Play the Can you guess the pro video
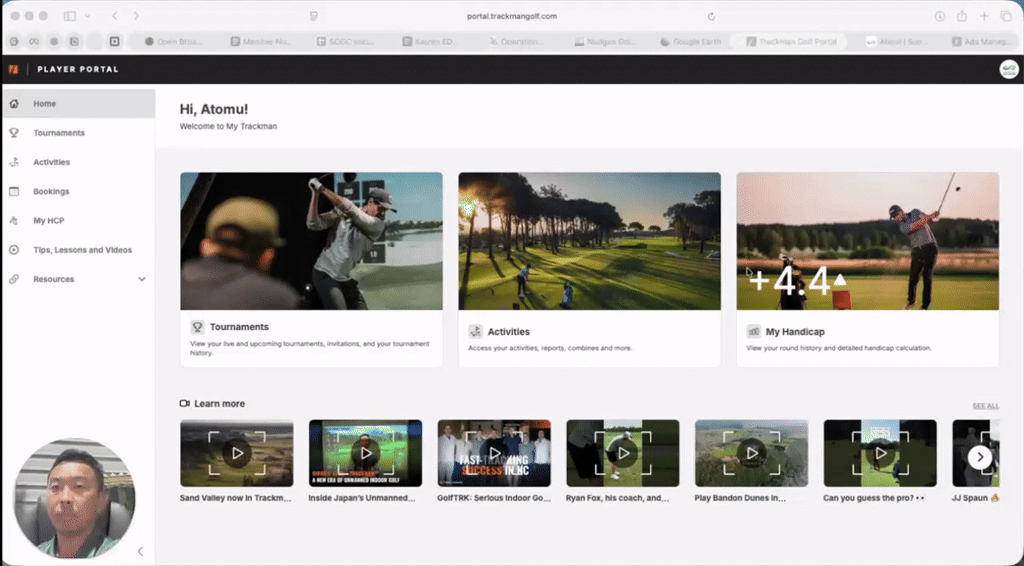The height and width of the screenshot is (566, 1024). pyautogui.click(x=880, y=453)
